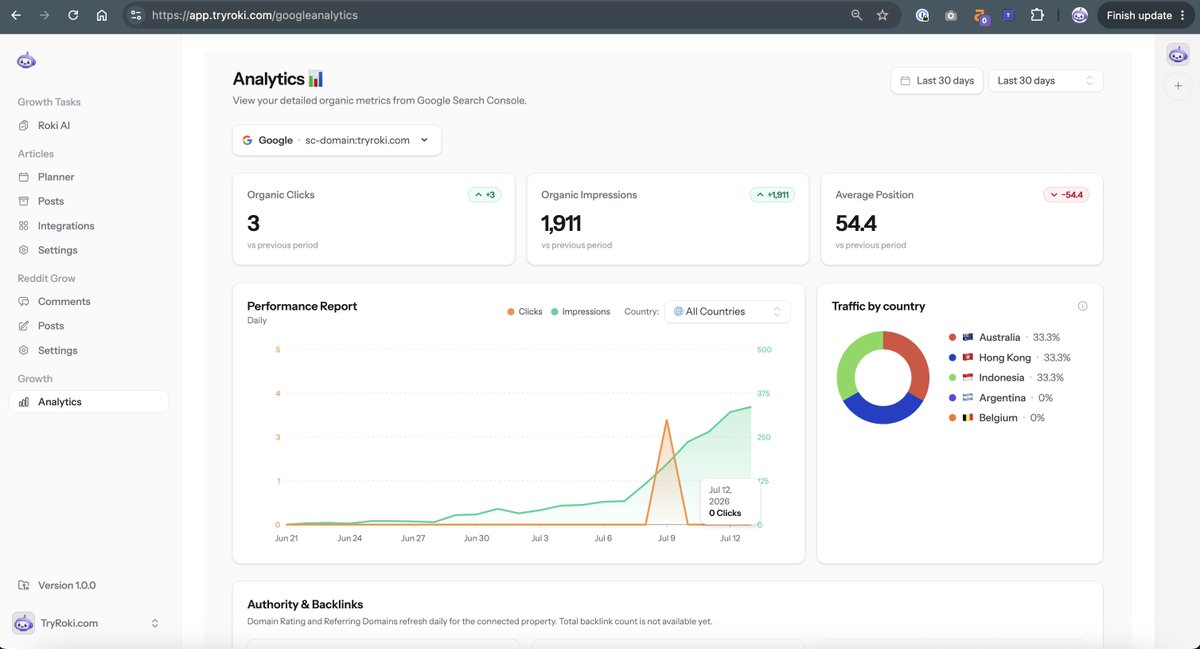Open Posts under Reddit Grow
The width and height of the screenshot is (1200, 649).
tap(89, 326)
